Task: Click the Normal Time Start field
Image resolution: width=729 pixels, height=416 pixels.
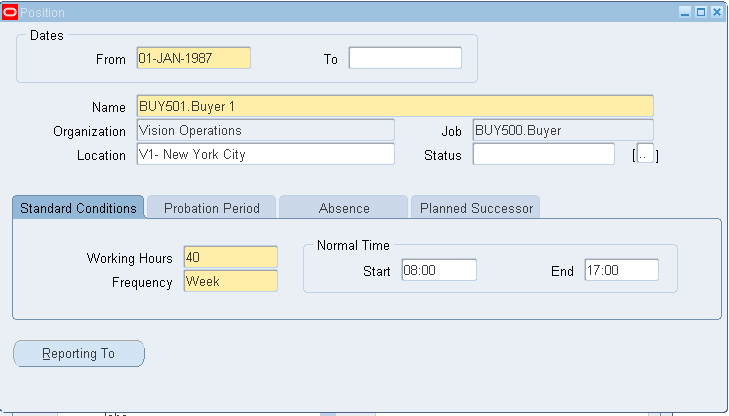Action: click(439, 270)
